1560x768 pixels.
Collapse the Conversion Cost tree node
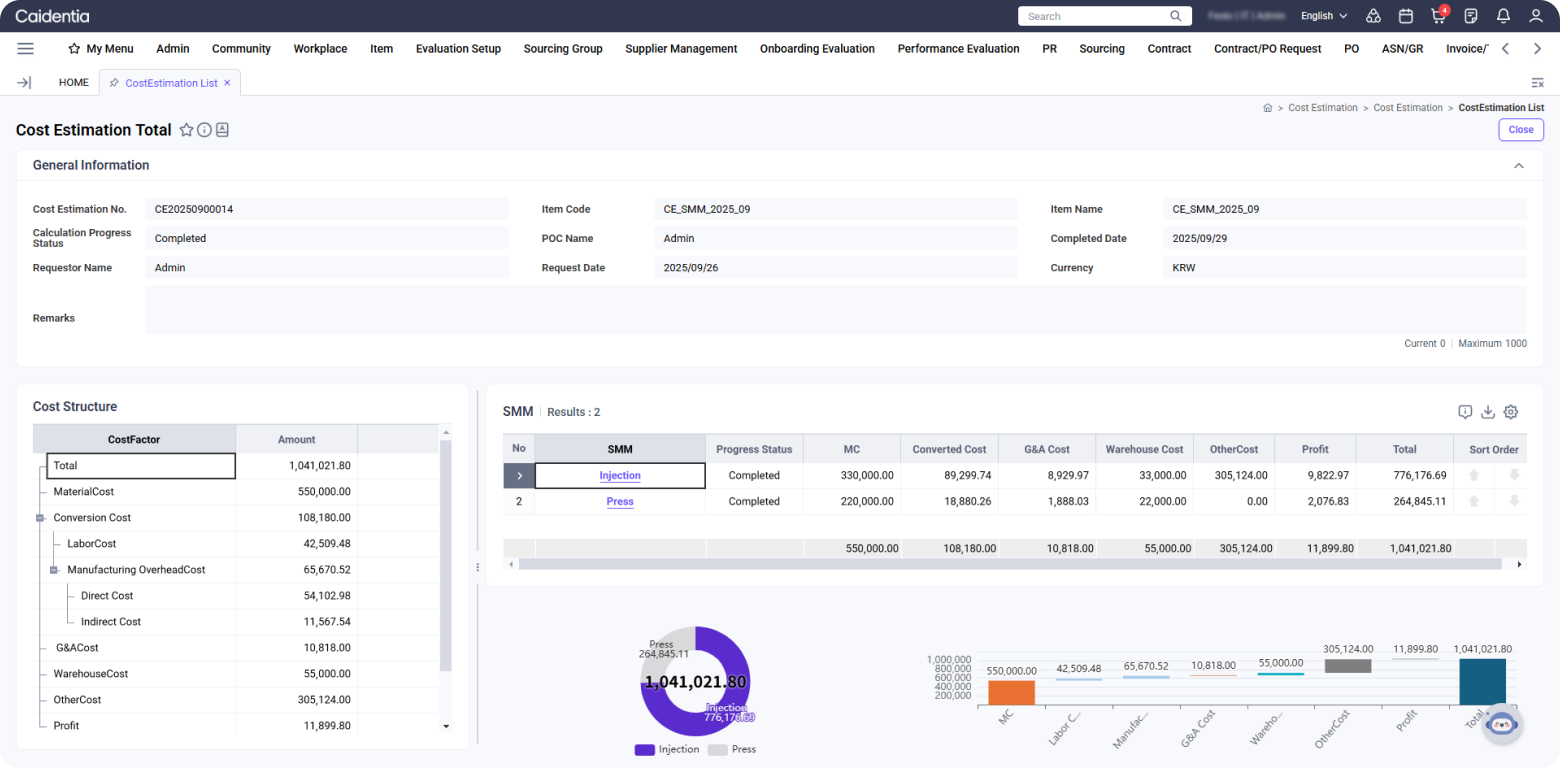pos(40,518)
